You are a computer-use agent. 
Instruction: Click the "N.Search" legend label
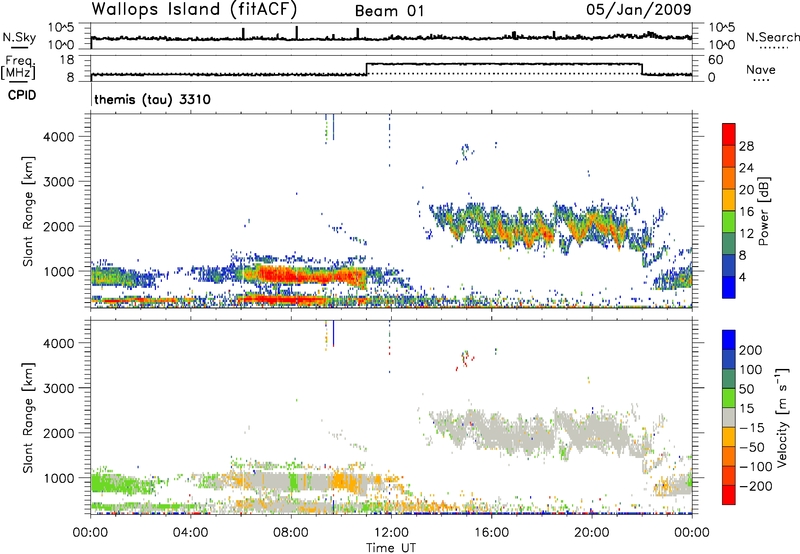pos(772,37)
